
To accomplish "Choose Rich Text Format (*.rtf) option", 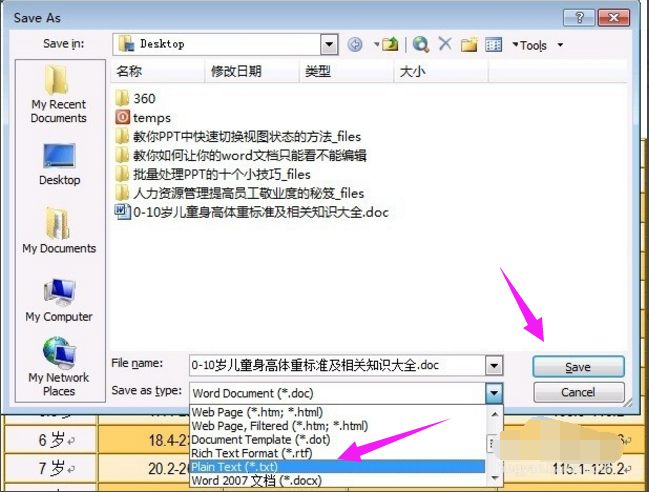I will click(x=245, y=453).
